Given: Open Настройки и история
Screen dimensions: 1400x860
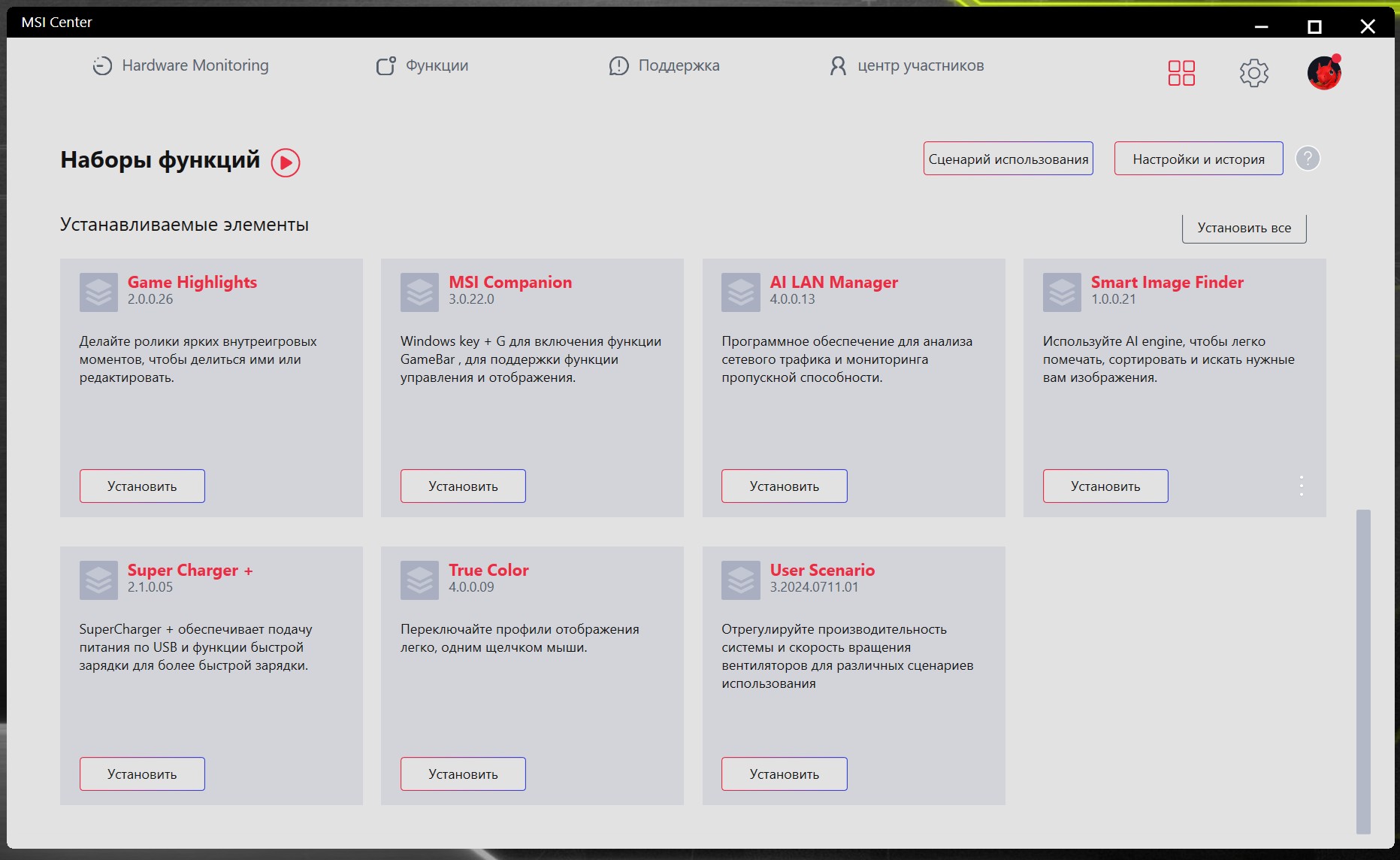Looking at the screenshot, I should (x=1199, y=159).
